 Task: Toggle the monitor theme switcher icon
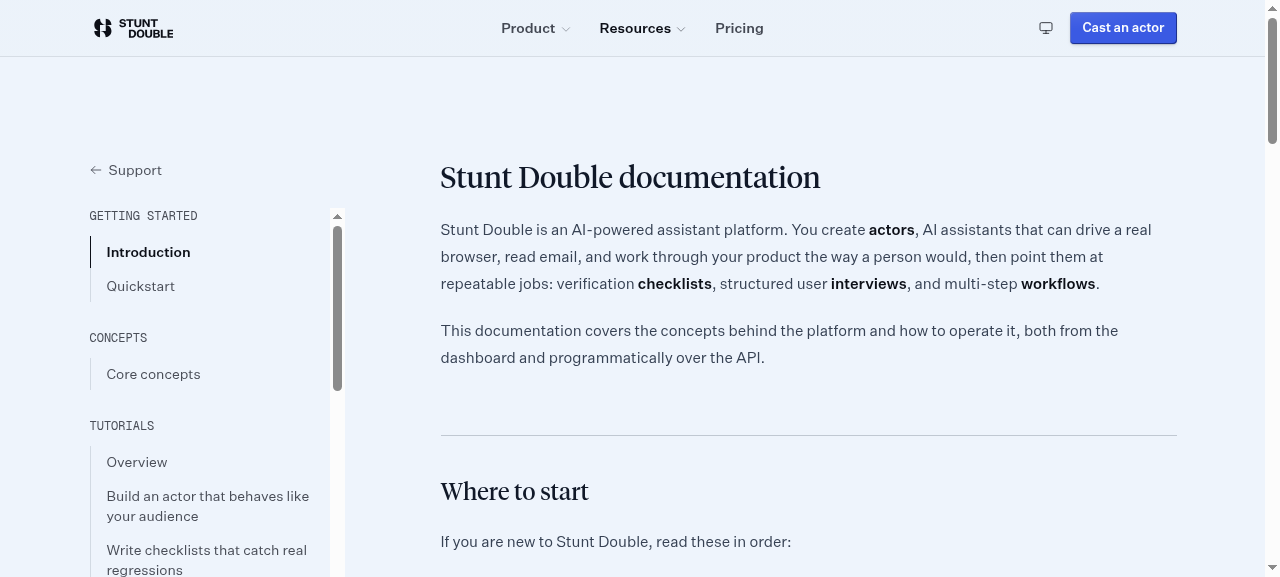tap(1046, 28)
